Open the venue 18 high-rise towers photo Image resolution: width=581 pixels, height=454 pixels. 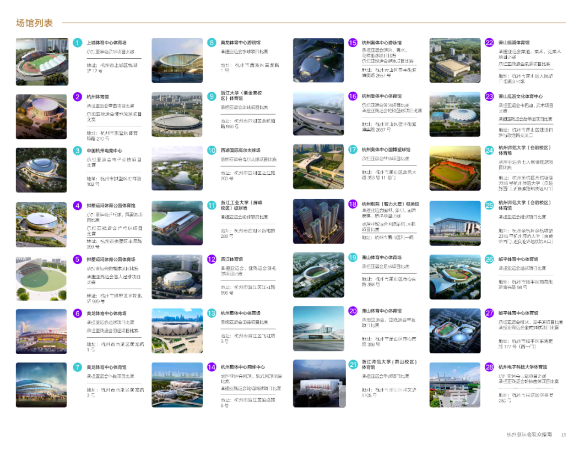point(319,221)
